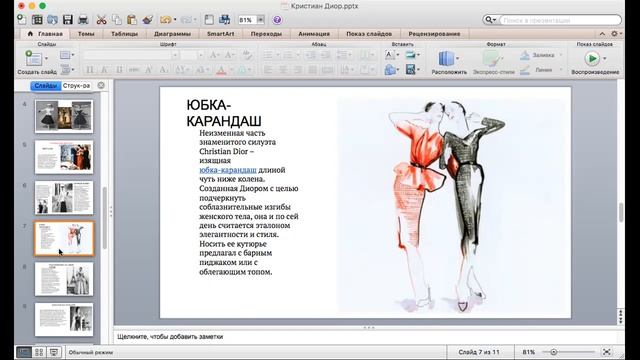Insert a picture from the Insert group
The height and width of the screenshot is (360, 640).
410,55
